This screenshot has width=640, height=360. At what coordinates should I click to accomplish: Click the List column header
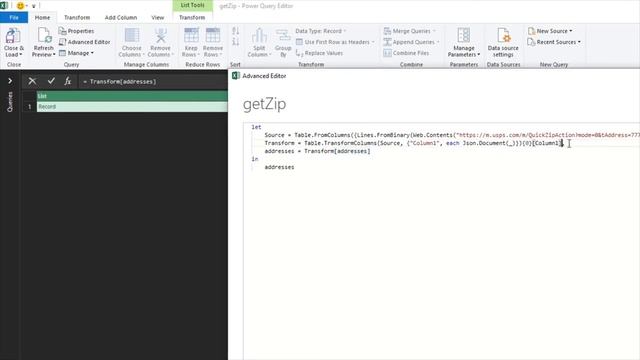[x=132, y=96]
